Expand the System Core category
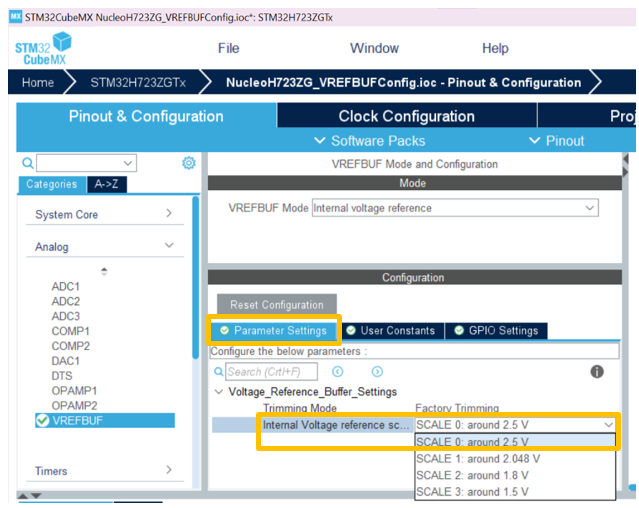 click(104, 214)
